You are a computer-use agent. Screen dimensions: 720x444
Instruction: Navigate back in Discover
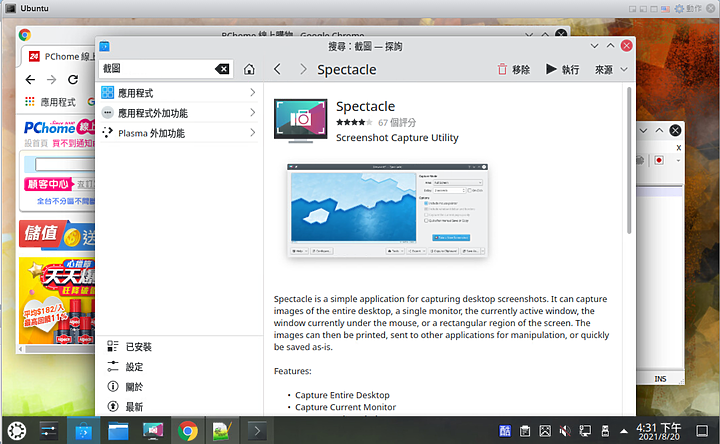277,69
